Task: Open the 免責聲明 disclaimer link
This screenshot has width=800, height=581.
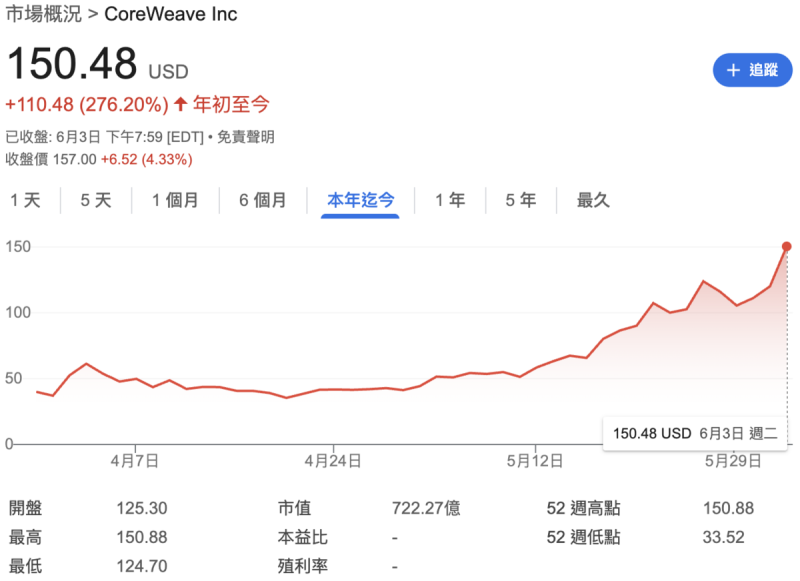Action: 246,137
